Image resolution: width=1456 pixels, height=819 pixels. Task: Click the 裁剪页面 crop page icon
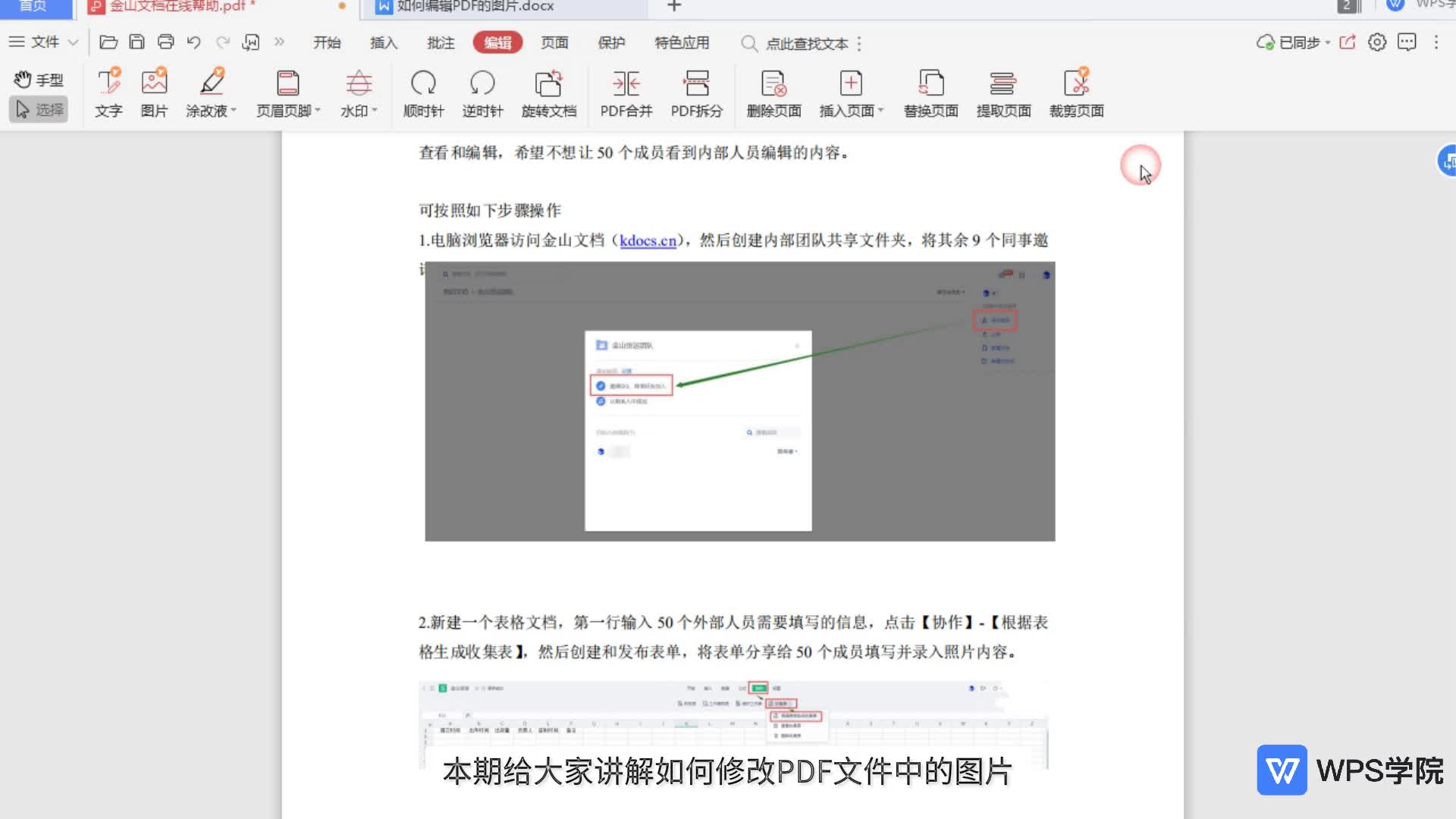pyautogui.click(x=1076, y=93)
